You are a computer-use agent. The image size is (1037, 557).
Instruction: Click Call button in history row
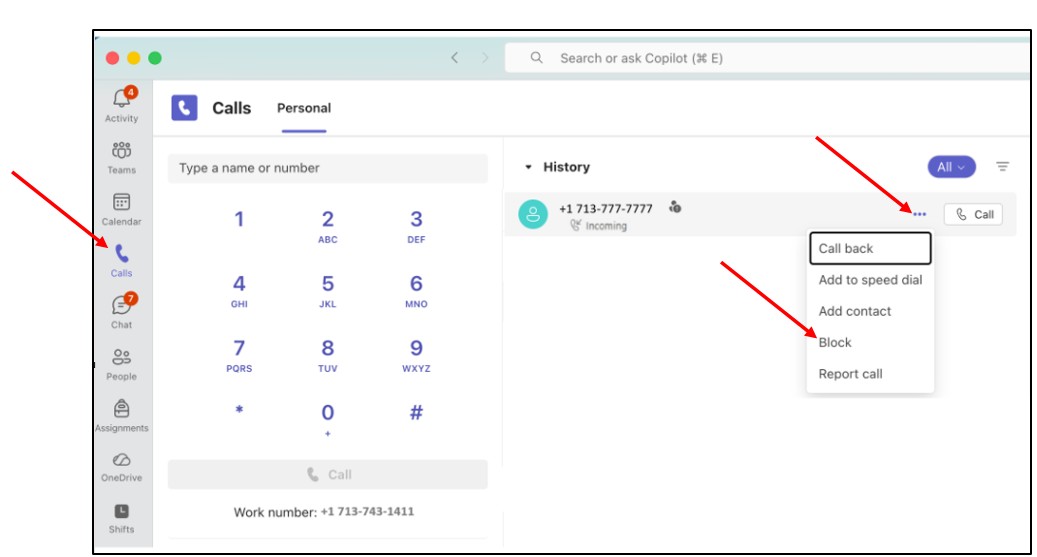(x=974, y=214)
